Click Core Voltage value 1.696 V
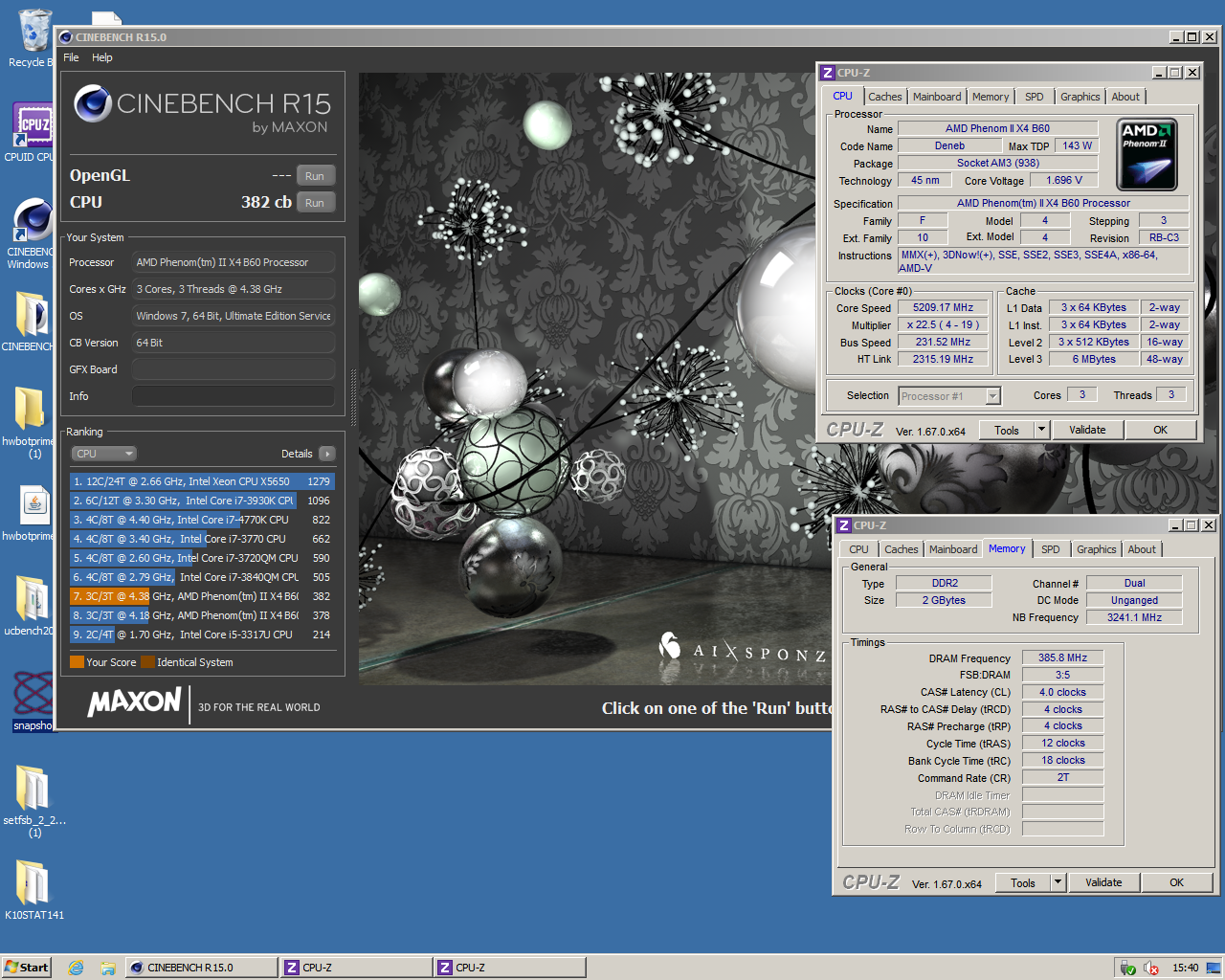The height and width of the screenshot is (980, 1225). point(1064,180)
